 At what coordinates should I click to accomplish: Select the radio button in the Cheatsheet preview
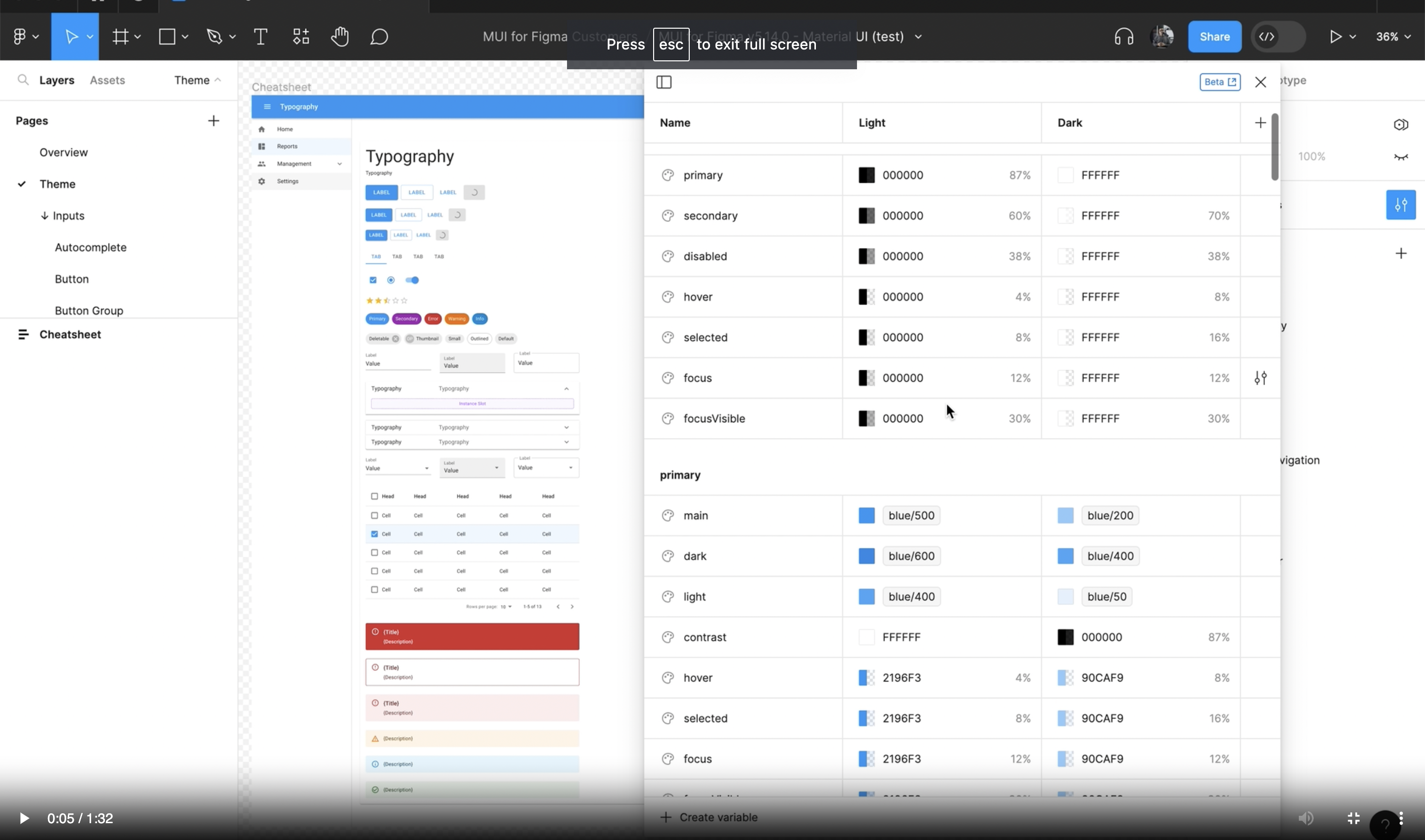pos(391,280)
